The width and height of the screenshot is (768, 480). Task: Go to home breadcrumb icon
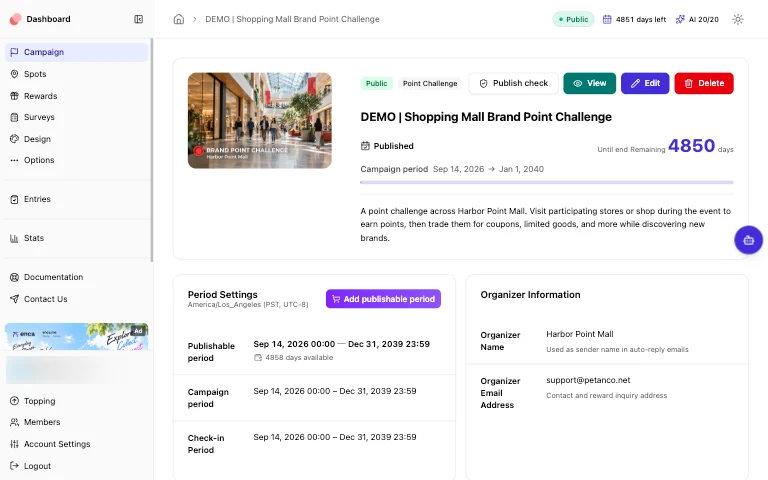click(x=179, y=19)
